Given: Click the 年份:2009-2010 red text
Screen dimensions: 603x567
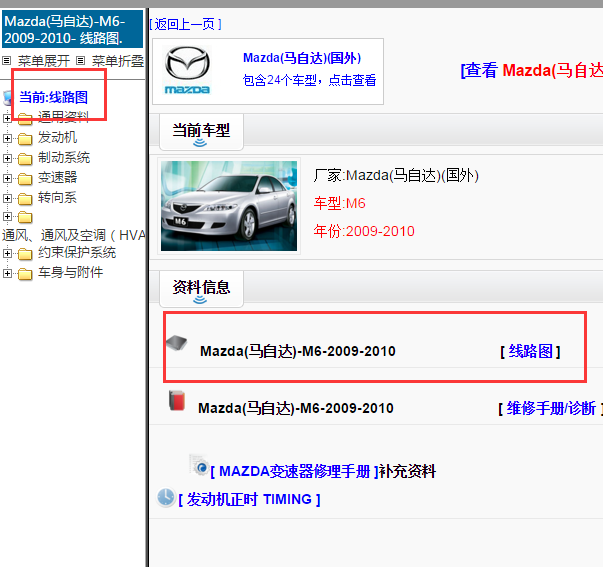Looking at the screenshot, I should click(x=364, y=231).
